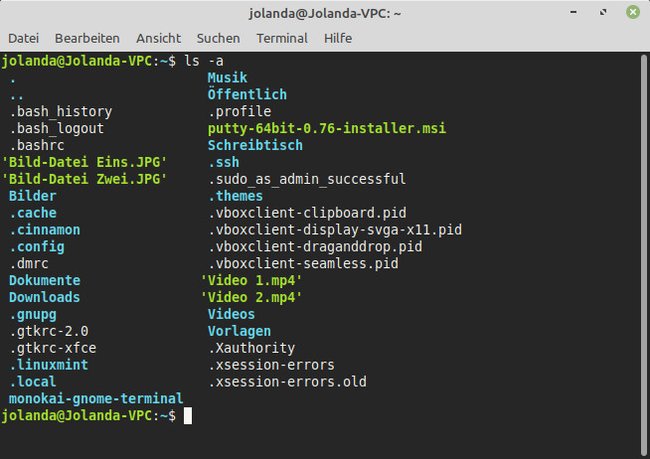Click the .vboxclient-seamless.pid entry
This screenshot has width=650, height=459.
303,264
